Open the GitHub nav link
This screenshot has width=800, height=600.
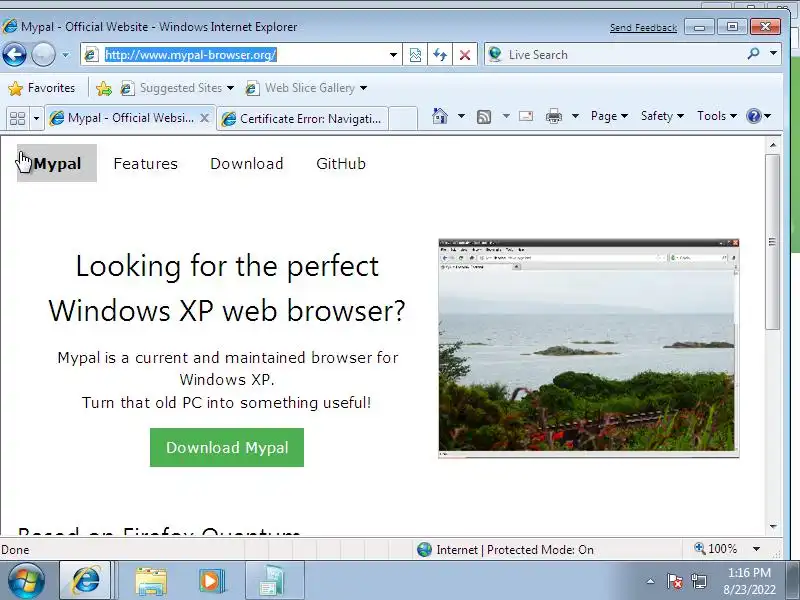(x=341, y=164)
